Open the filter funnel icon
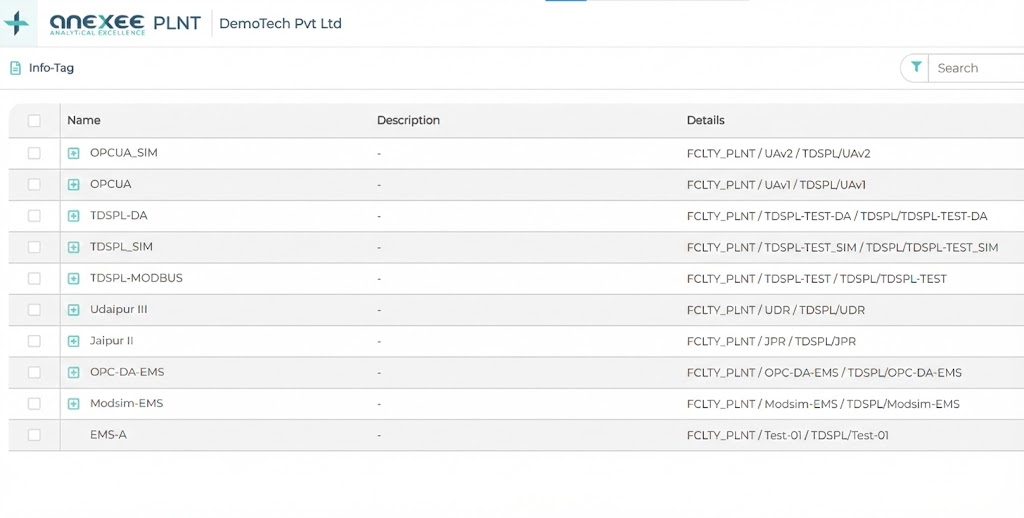The image size is (1024, 518). (916, 68)
